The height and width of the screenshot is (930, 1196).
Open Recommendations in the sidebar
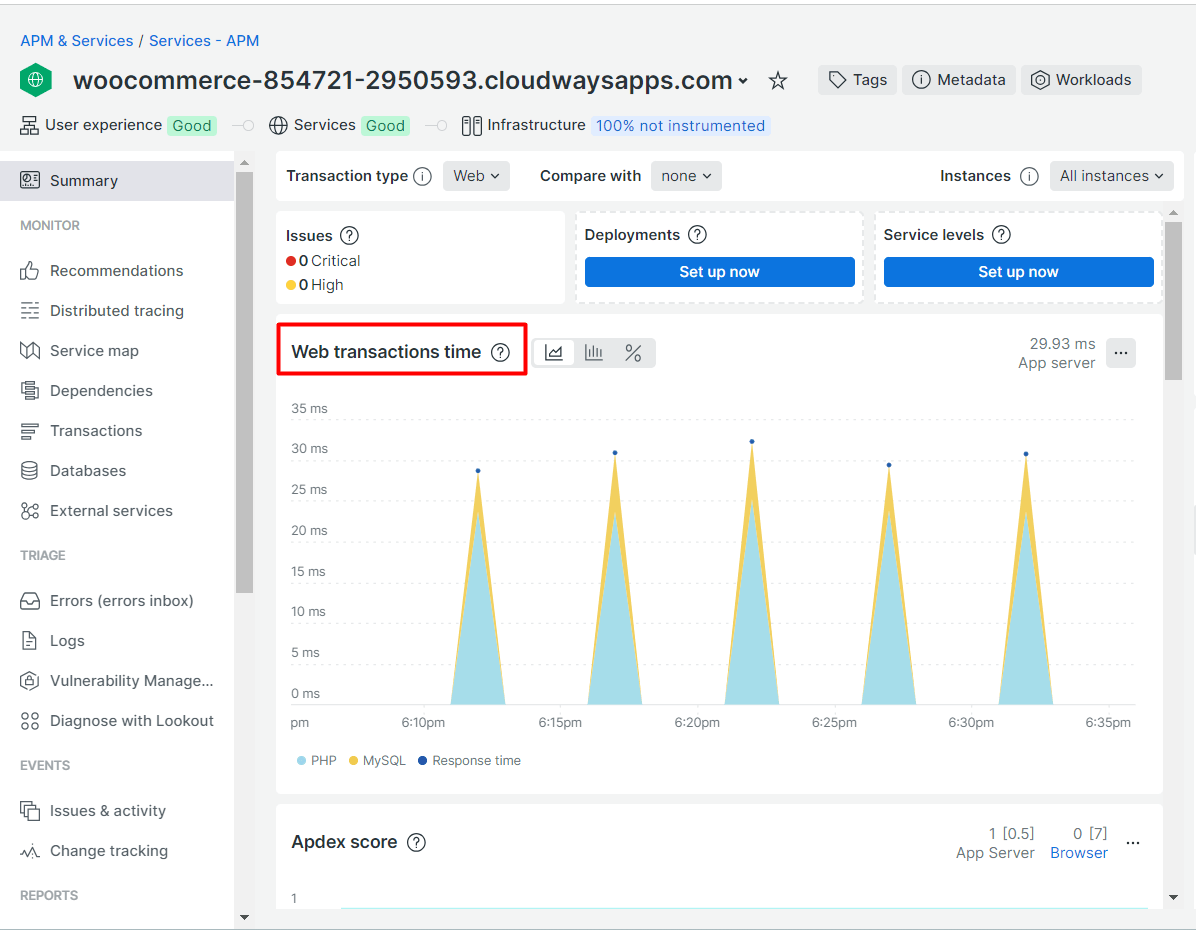tap(117, 271)
